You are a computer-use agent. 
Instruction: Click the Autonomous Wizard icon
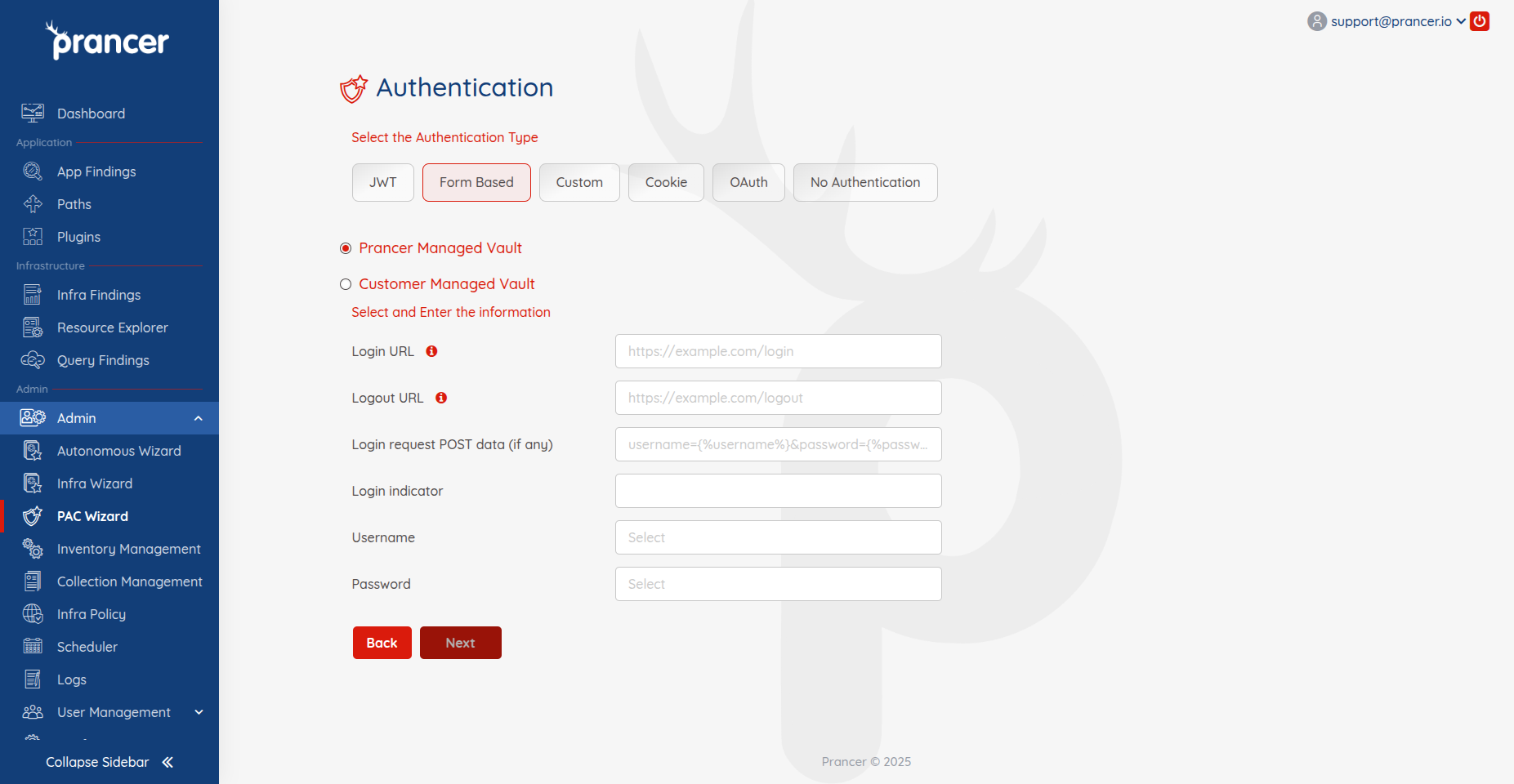coord(33,451)
